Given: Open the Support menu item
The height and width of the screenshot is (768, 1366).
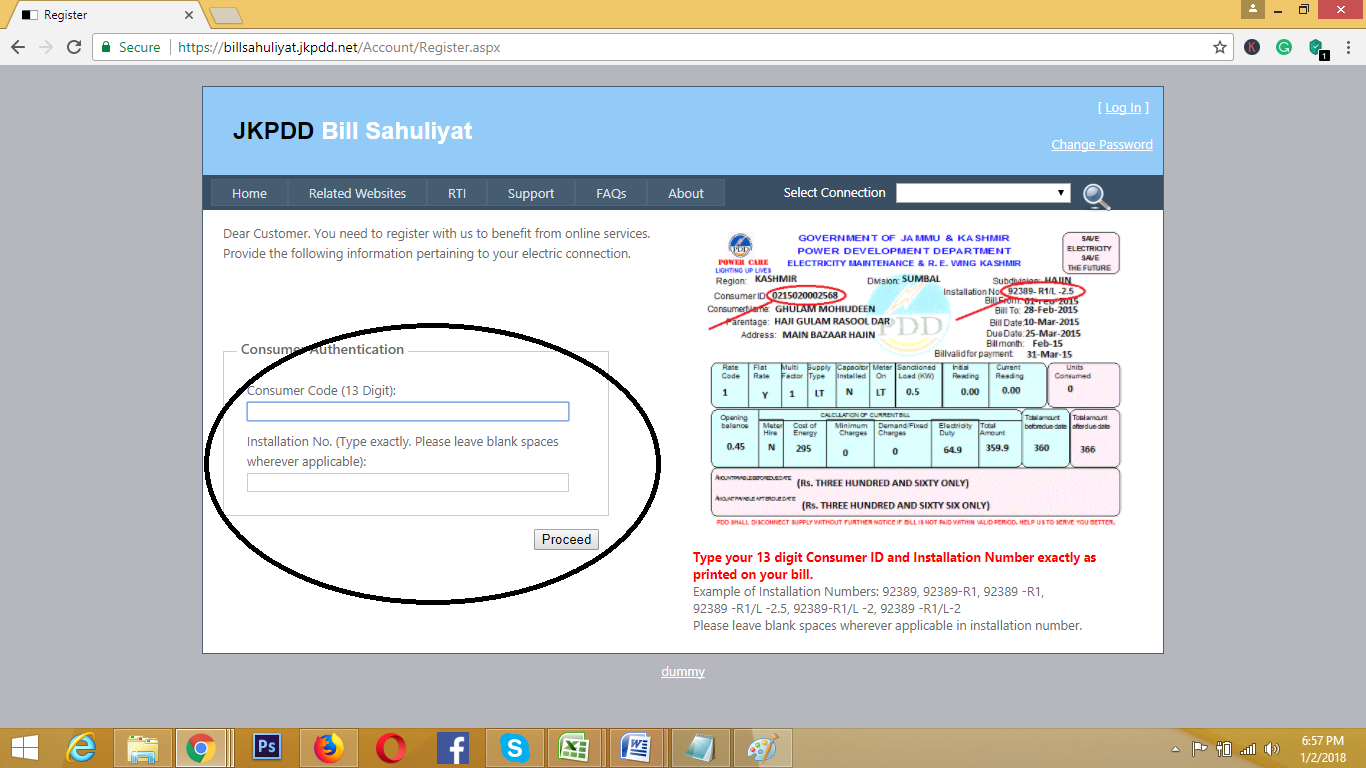Looking at the screenshot, I should point(531,194).
